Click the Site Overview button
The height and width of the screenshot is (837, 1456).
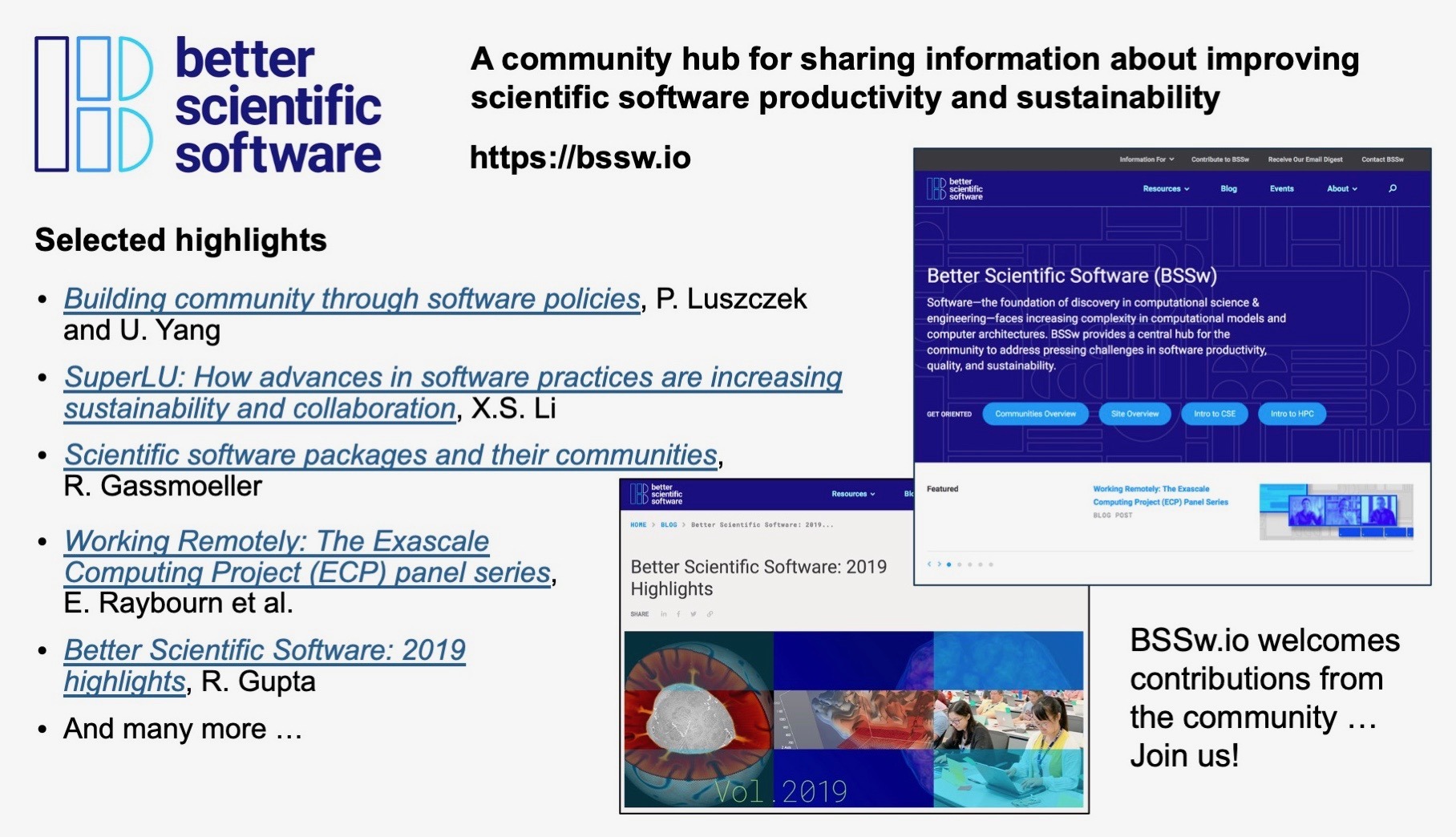(x=1134, y=414)
